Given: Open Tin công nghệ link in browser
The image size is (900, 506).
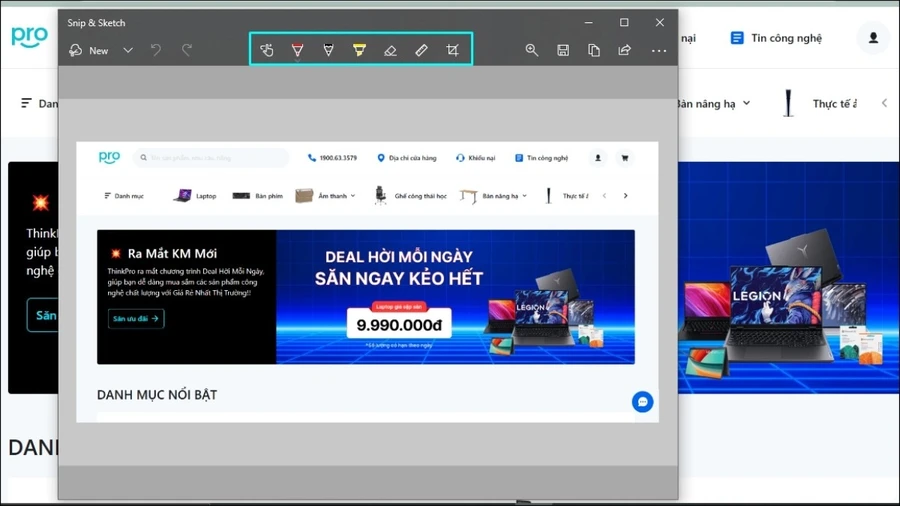Looking at the screenshot, I should pyautogui.click(x=776, y=38).
